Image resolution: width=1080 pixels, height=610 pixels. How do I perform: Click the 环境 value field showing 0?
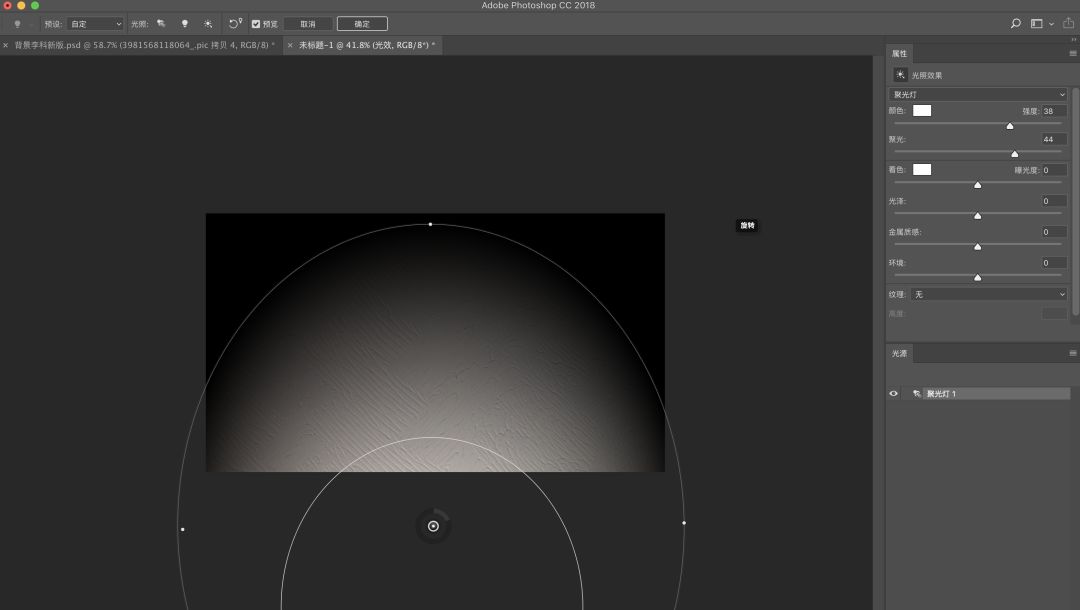click(x=1054, y=262)
